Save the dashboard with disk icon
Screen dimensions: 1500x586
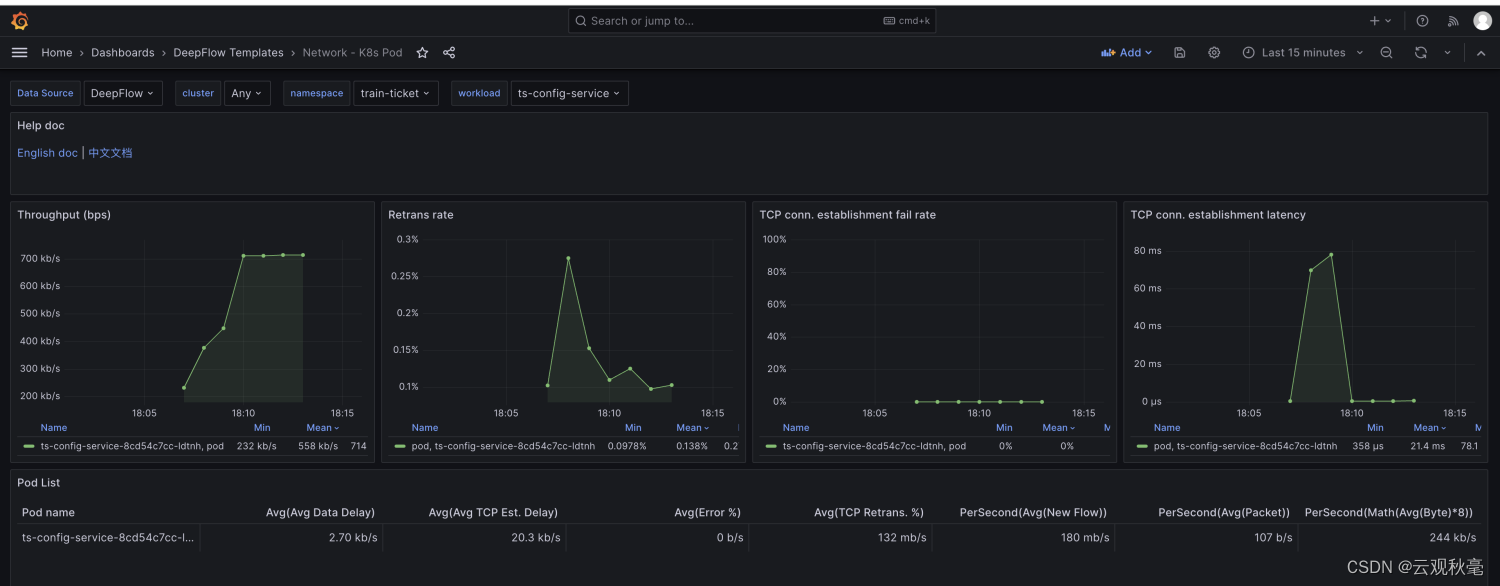click(x=1180, y=53)
